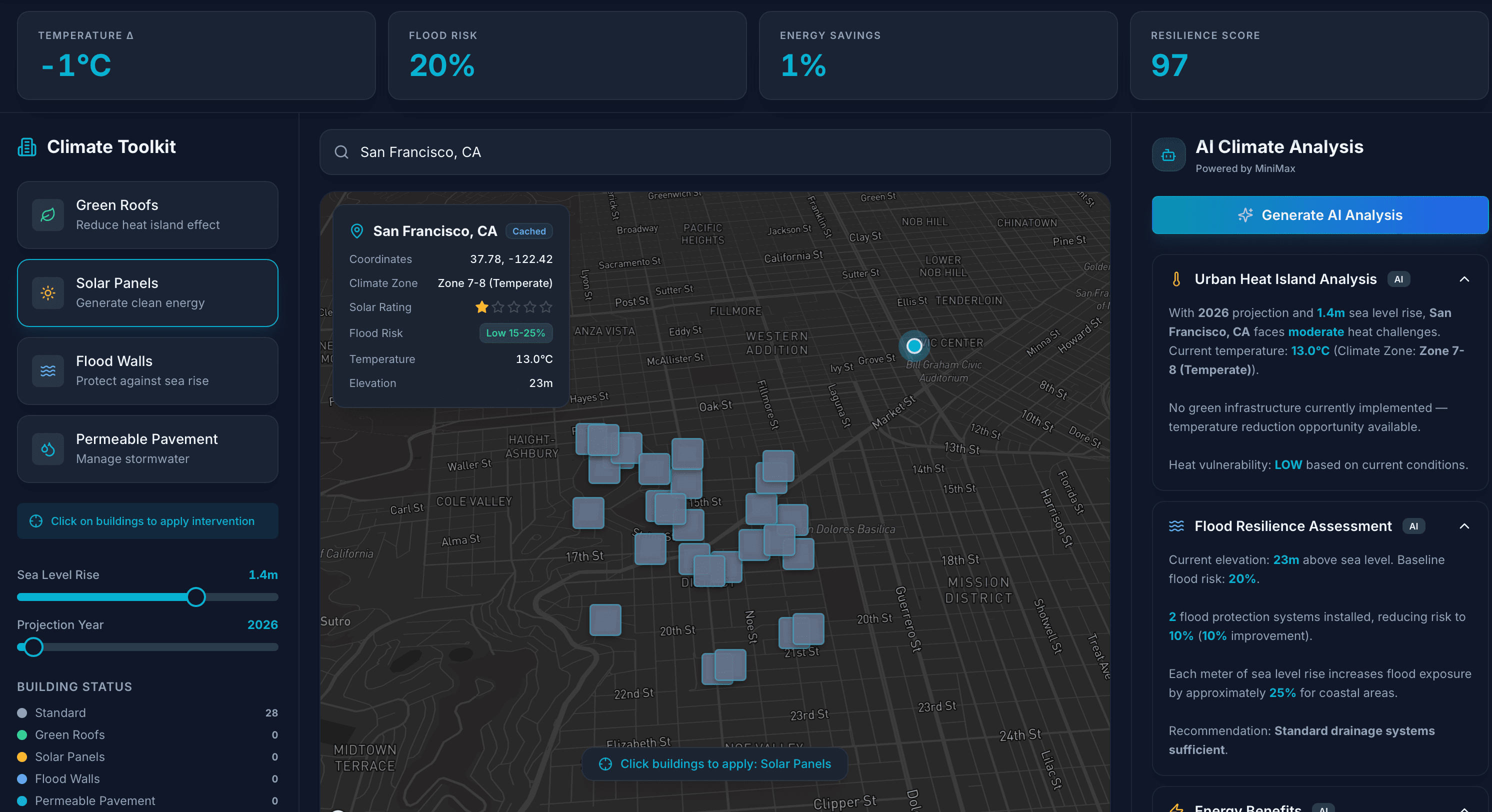Click the 'Click buildings to apply: Solar Panels' pill

(x=714, y=764)
